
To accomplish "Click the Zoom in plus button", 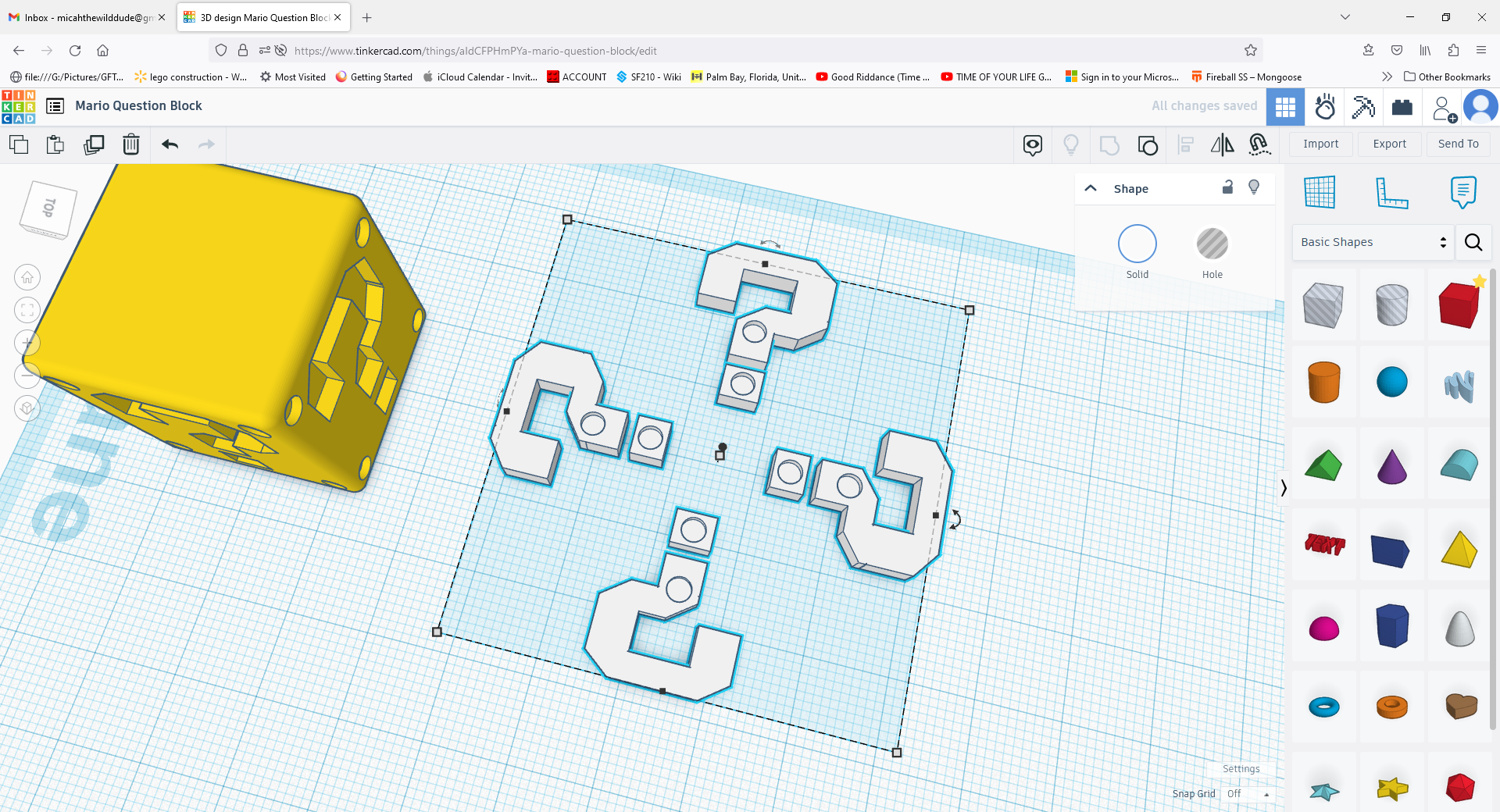I will click(27, 343).
